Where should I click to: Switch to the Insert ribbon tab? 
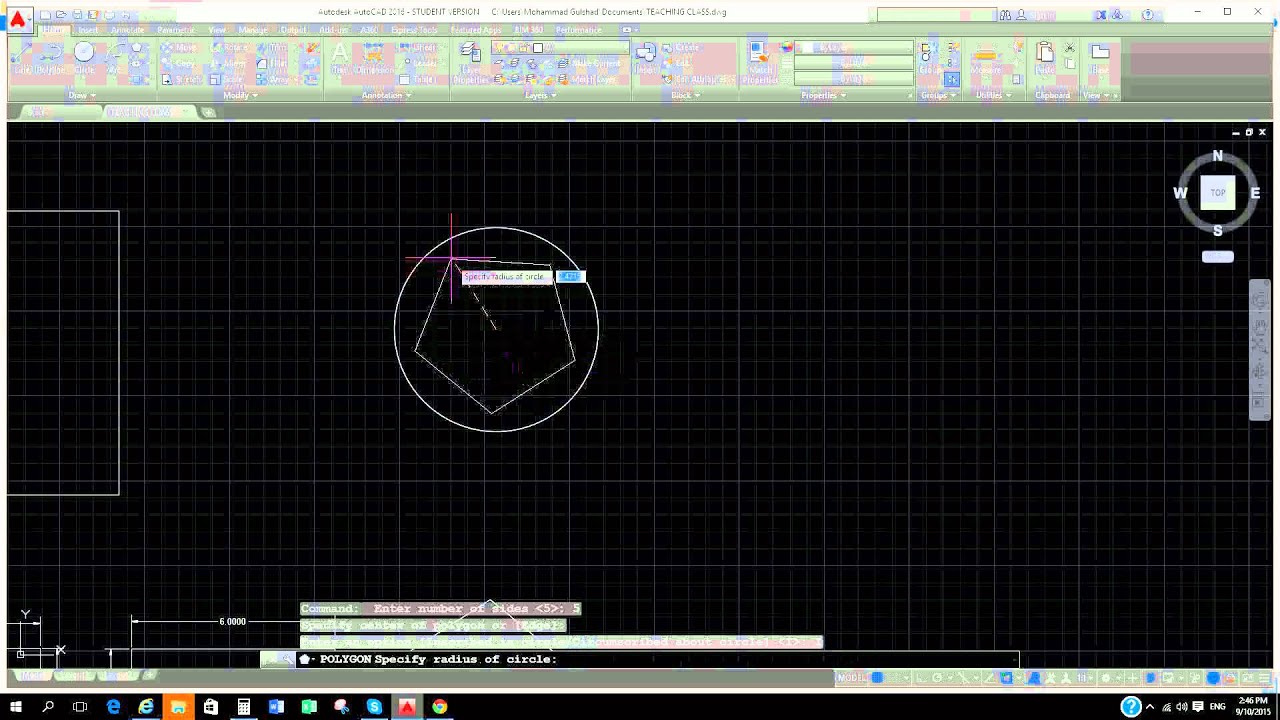(x=89, y=30)
